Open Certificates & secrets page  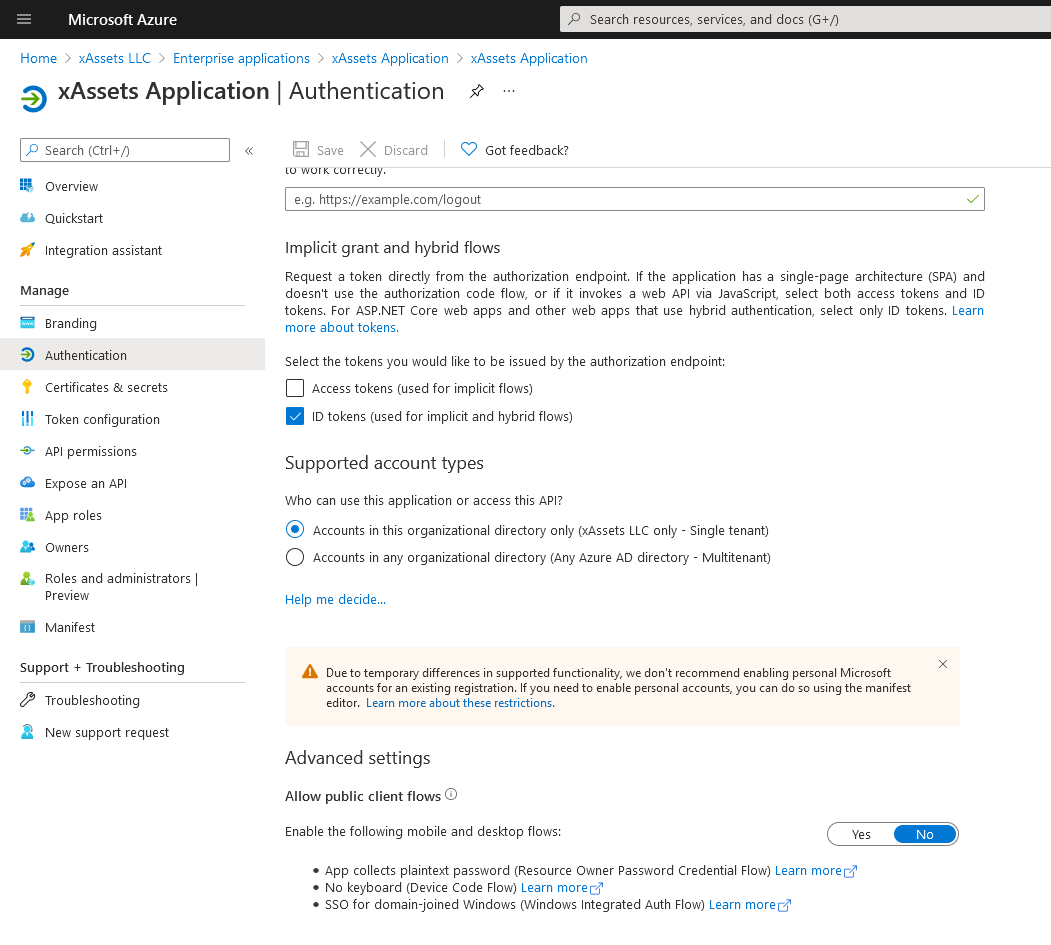[x=106, y=387]
